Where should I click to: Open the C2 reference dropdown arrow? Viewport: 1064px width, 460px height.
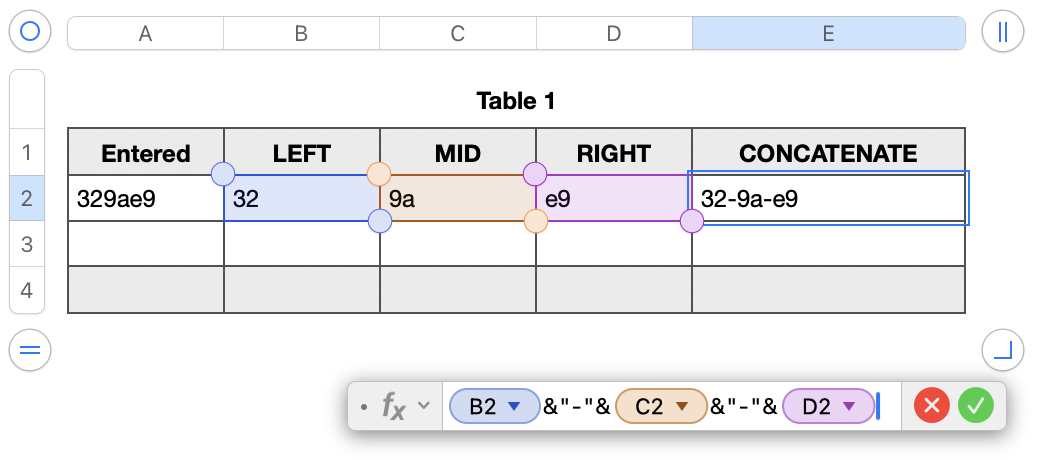[x=682, y=406]
